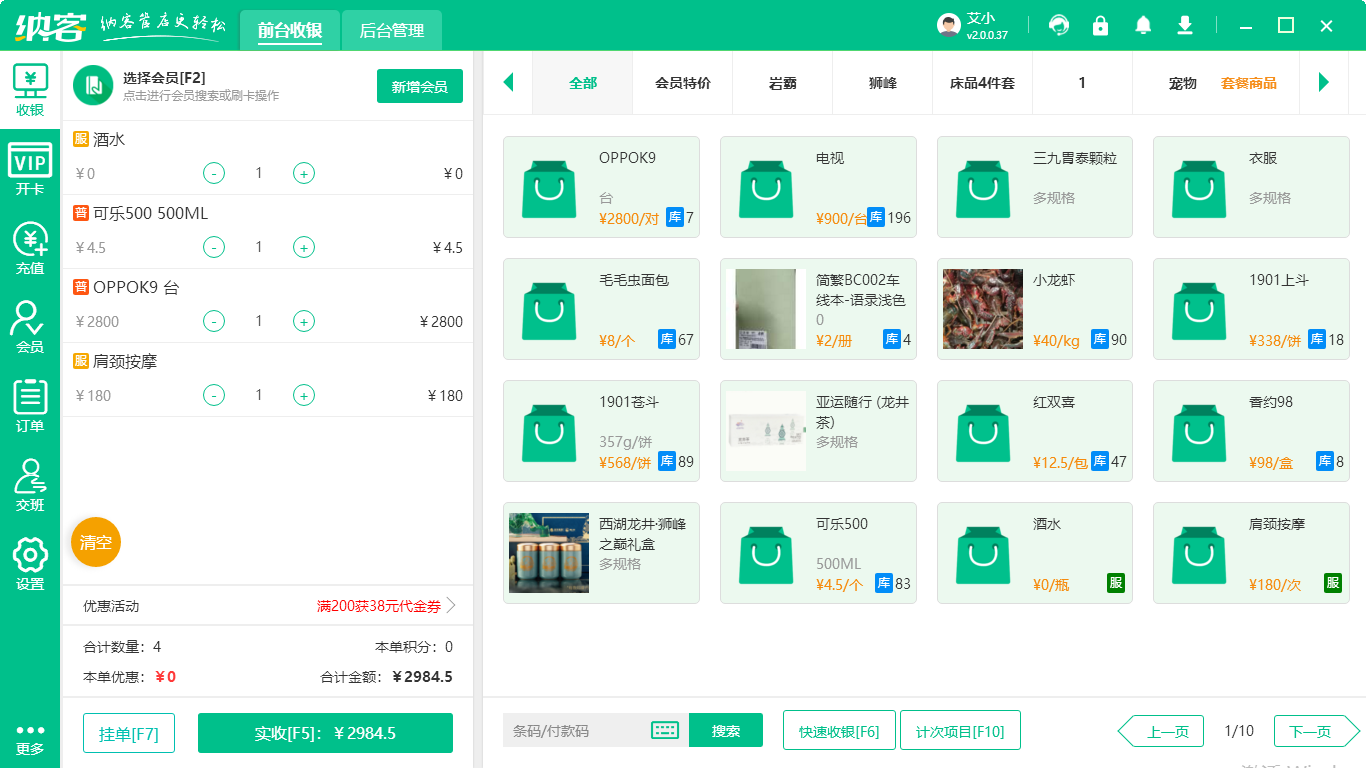Decrease quantity of 肩颈按摩 with minus button

(214, 395)
